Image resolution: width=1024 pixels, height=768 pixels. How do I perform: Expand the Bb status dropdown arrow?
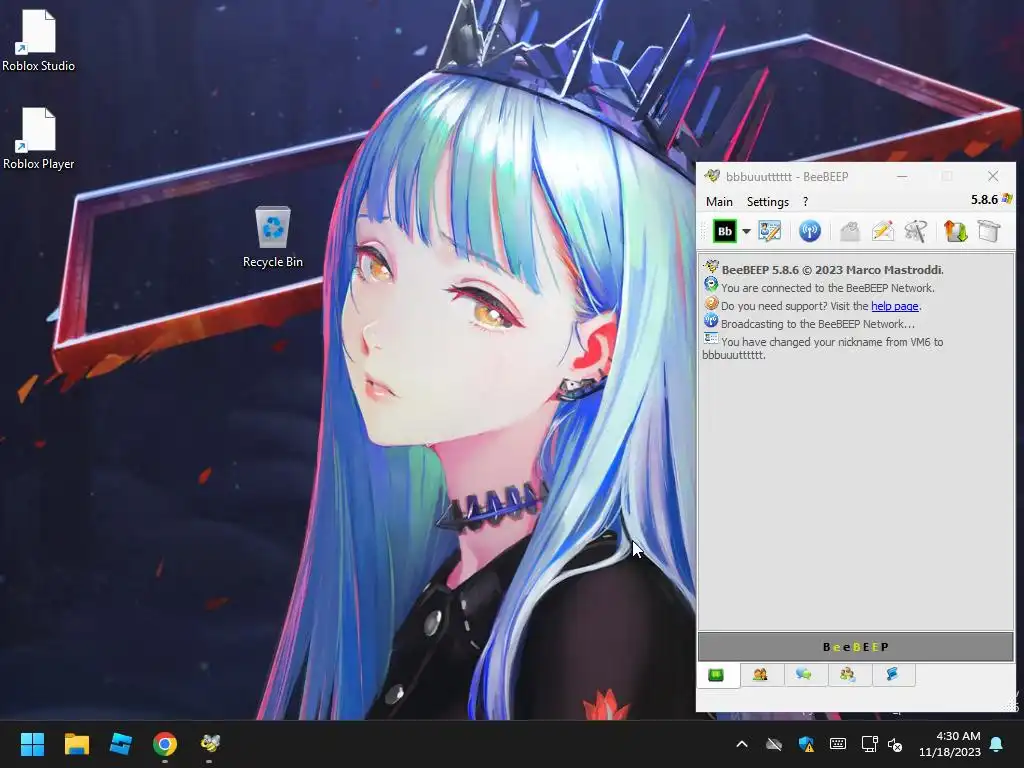tap(746, 231)
